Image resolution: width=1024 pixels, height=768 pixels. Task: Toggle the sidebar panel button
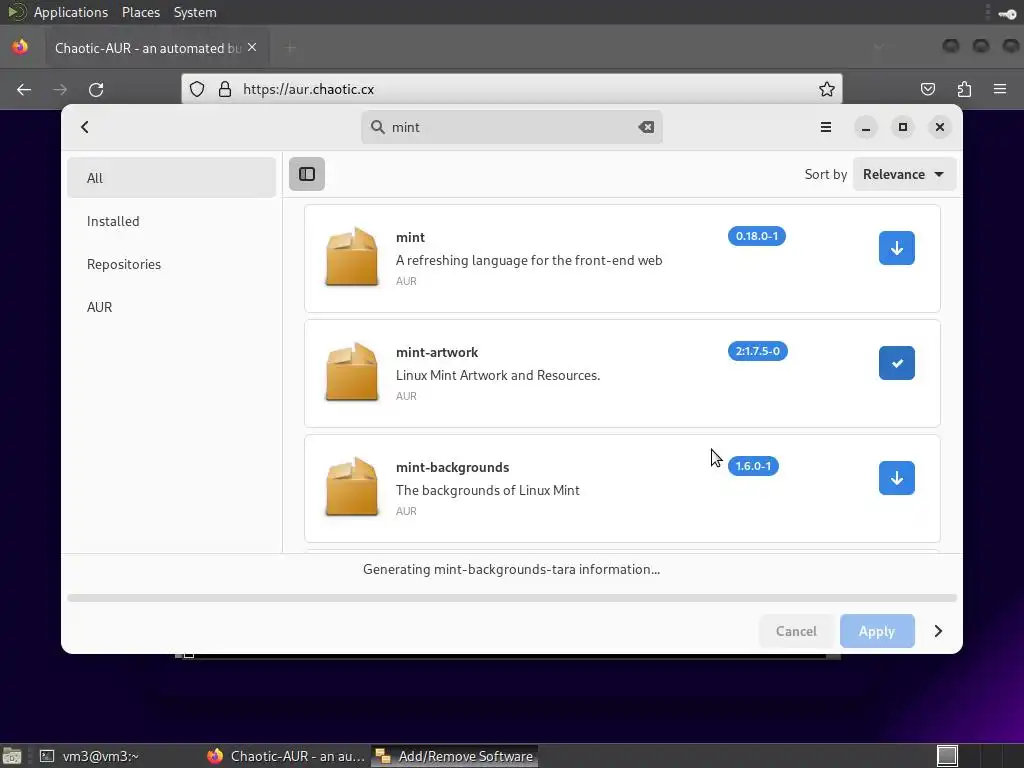307,174
